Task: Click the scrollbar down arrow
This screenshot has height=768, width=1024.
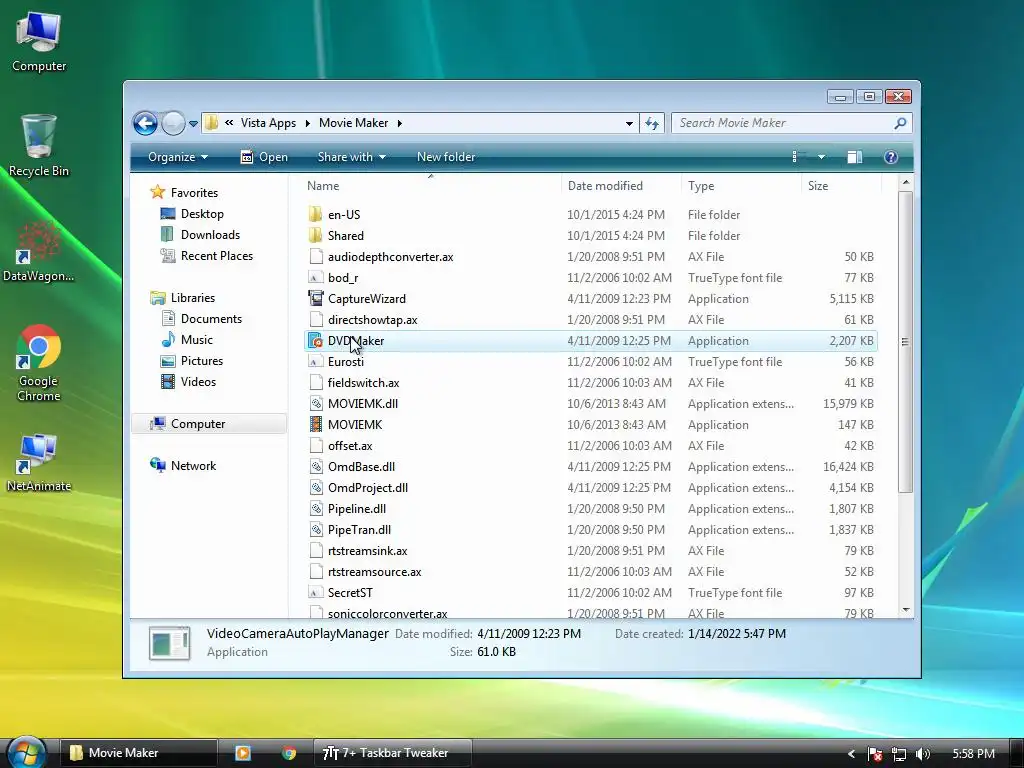Action: coord(906,609)
